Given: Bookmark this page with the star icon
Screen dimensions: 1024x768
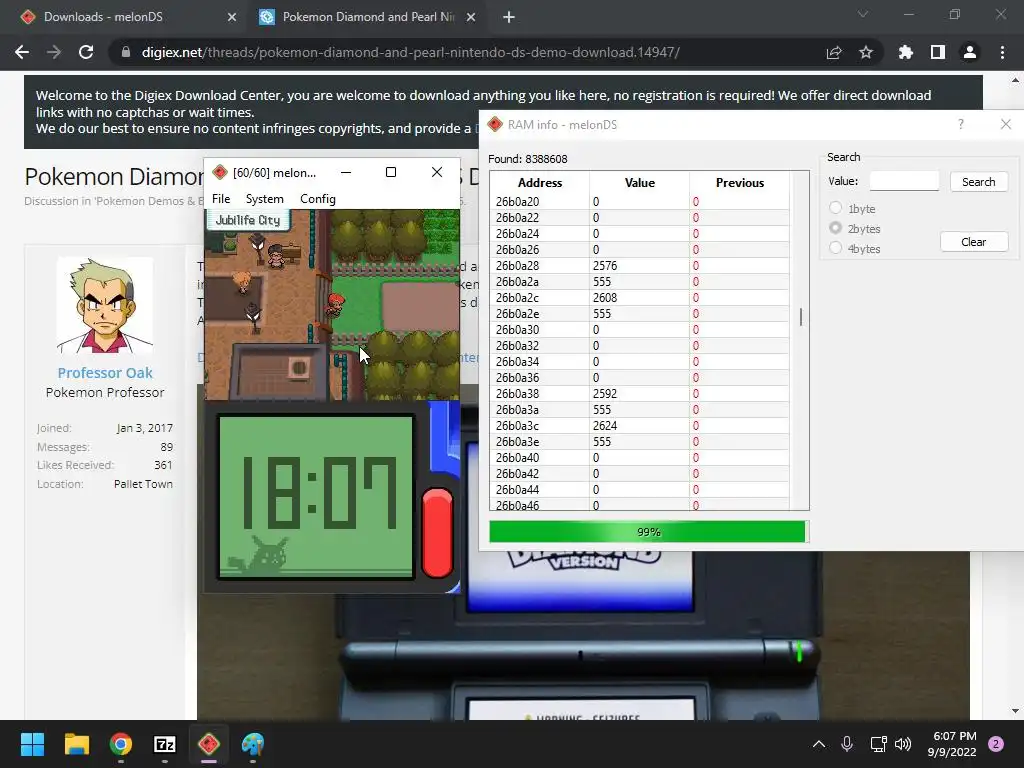Looking at the screenshot, I should [866, 52].
